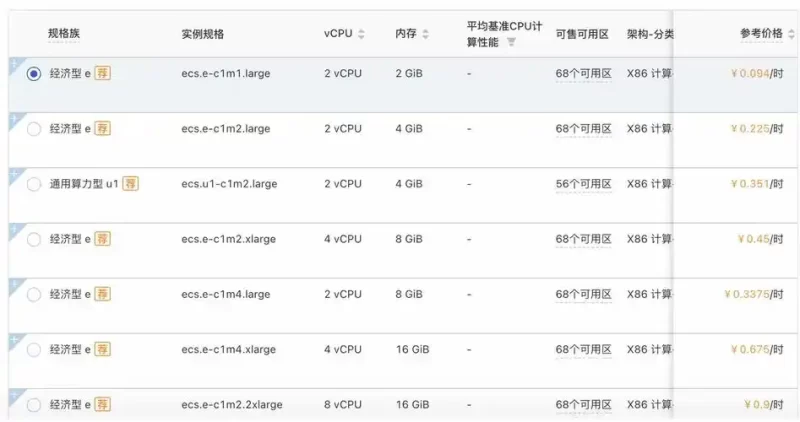Click the ¥0.094/时 price in first row
Viewport: 800px width, 422px height.
(x=757, y=74)
